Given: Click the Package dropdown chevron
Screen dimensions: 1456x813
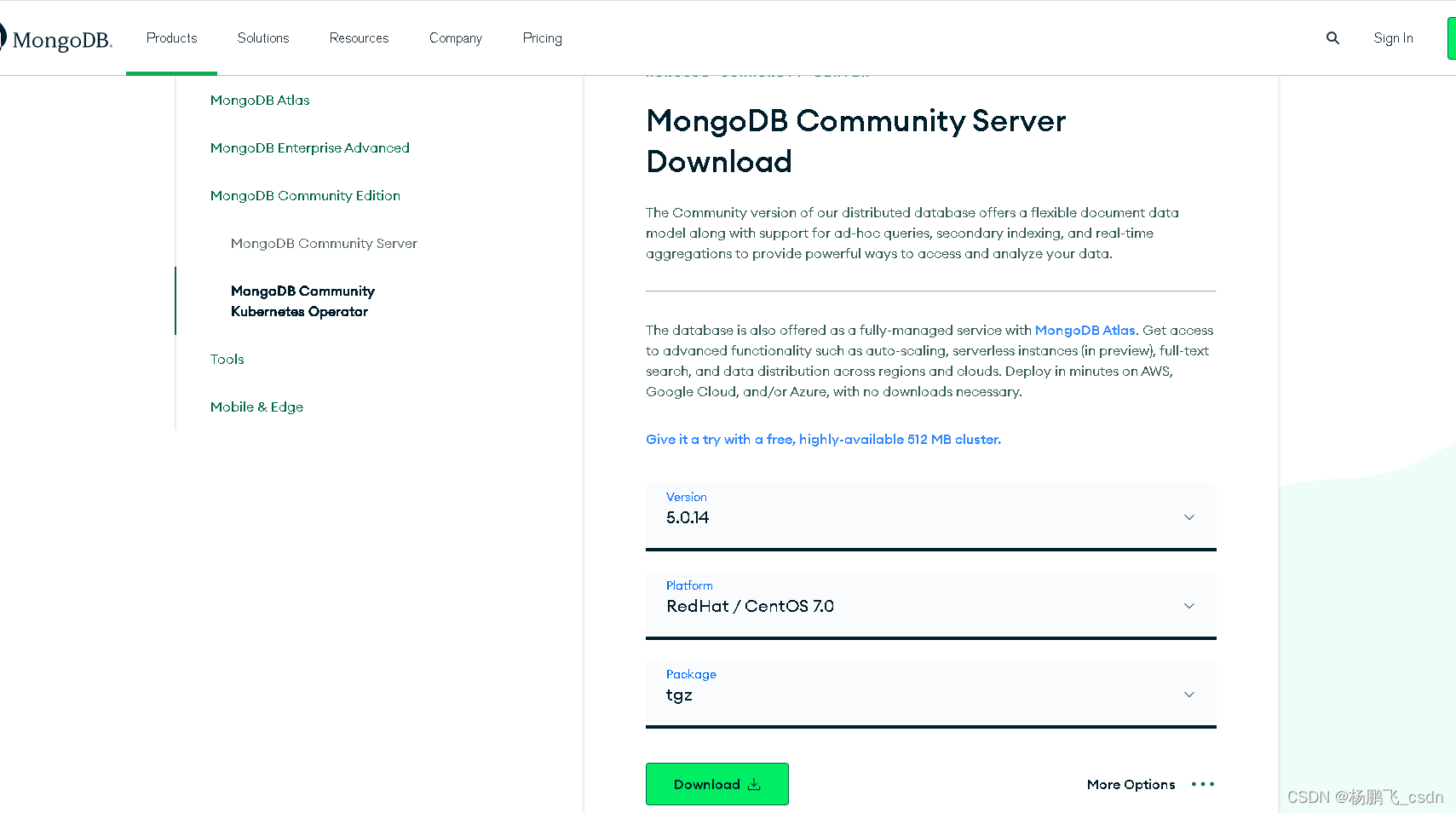Looking at the screenshot, I should coord(1189,694).
